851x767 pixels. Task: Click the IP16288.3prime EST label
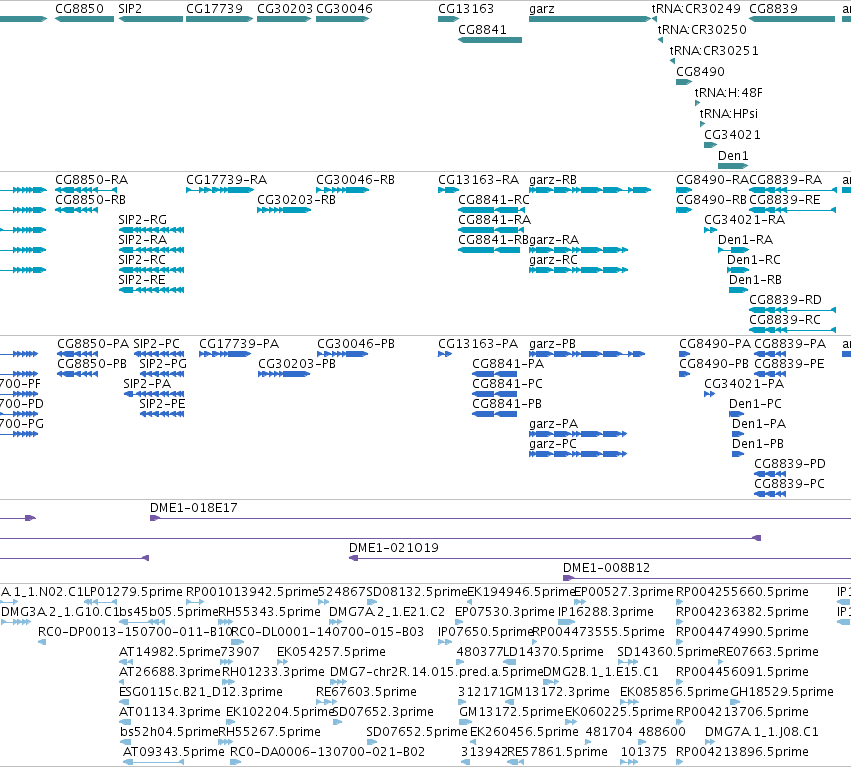coord(606,612)
